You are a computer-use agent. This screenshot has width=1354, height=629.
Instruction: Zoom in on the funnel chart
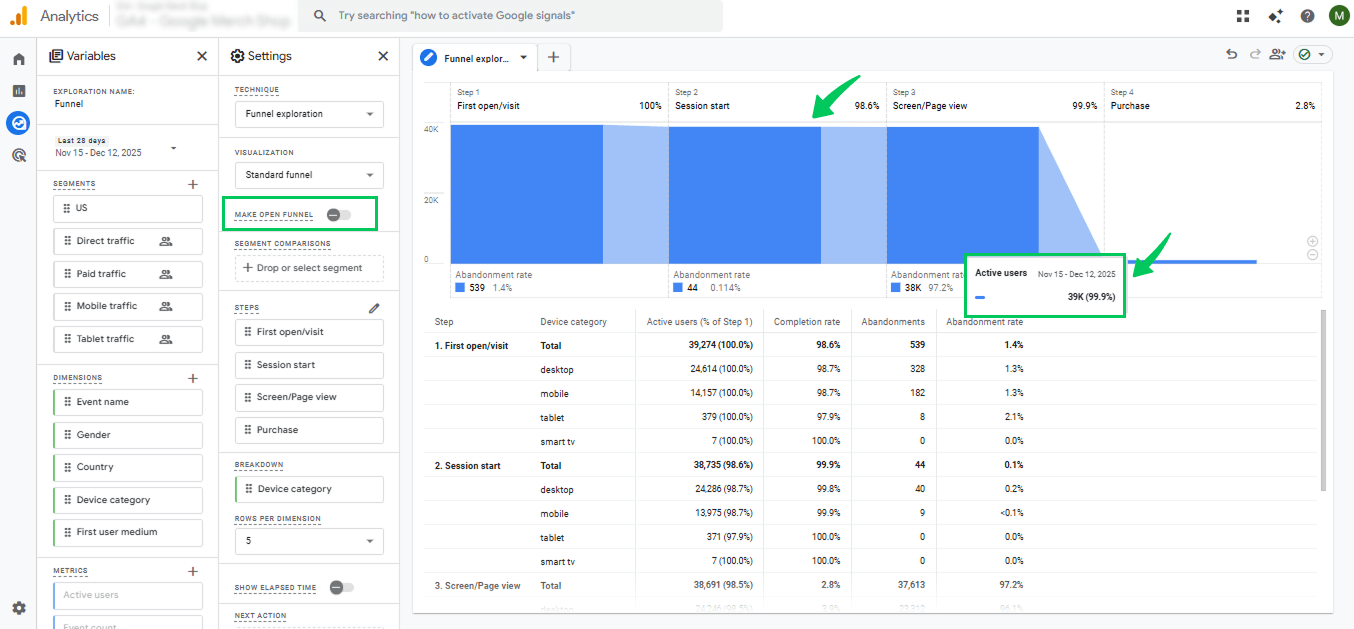coord(1312,241)
